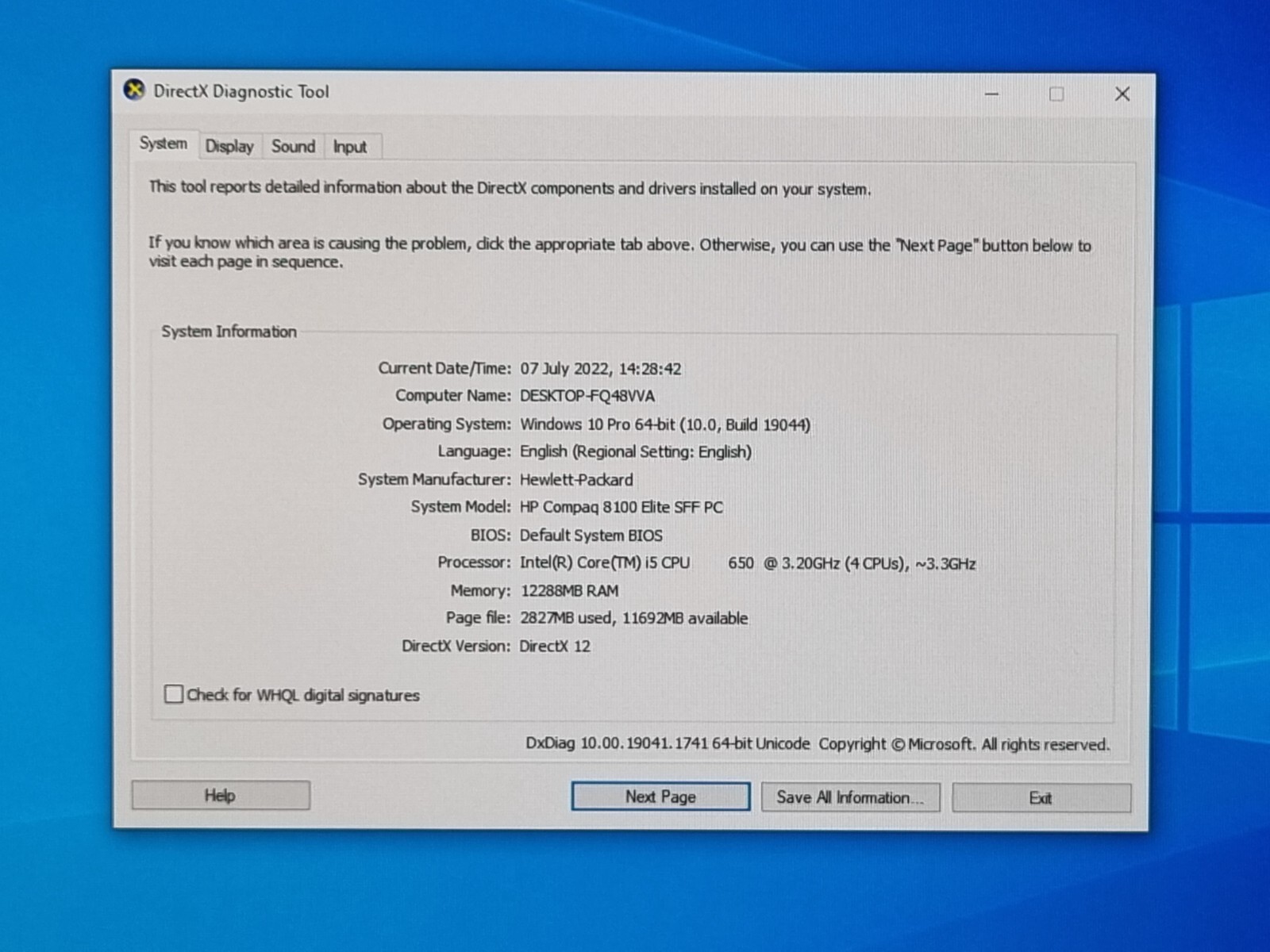
Task: Click the HP Compaq 8100 Elite SFF PC text
Action: (622, 507)
